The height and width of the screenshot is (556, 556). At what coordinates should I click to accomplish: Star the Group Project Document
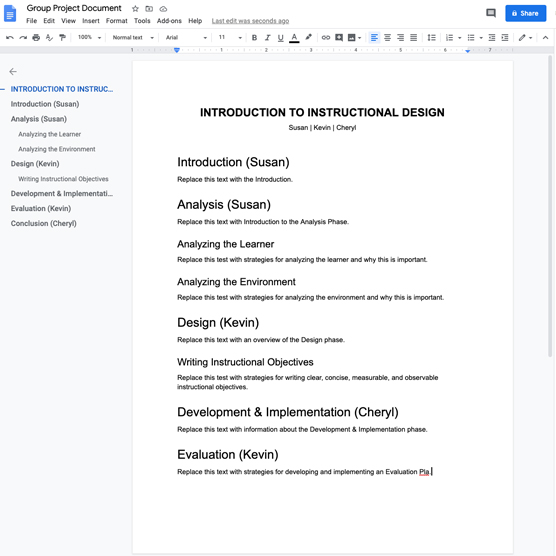point(135,9)
